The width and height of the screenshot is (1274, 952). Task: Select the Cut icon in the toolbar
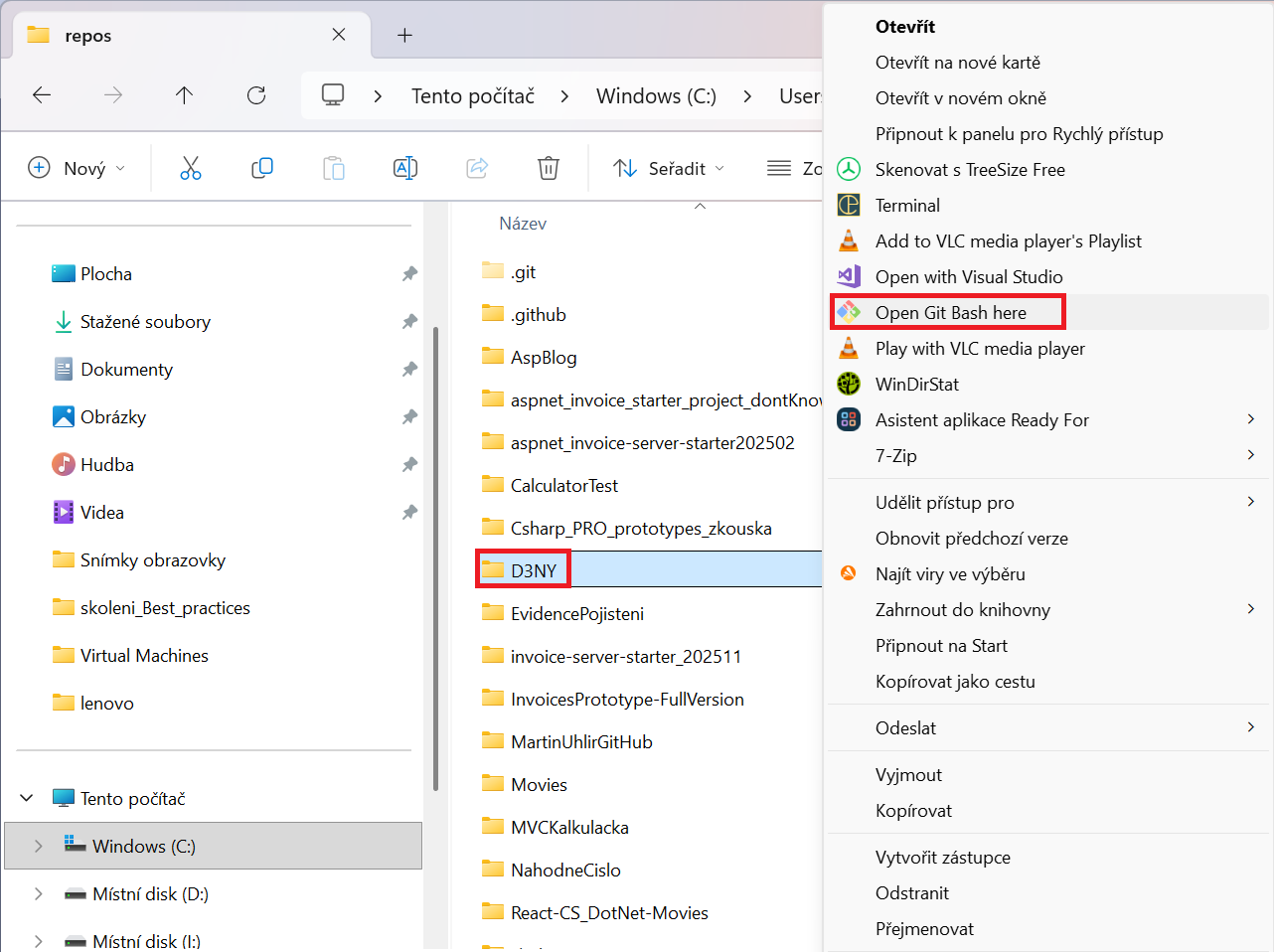[191, 167]
